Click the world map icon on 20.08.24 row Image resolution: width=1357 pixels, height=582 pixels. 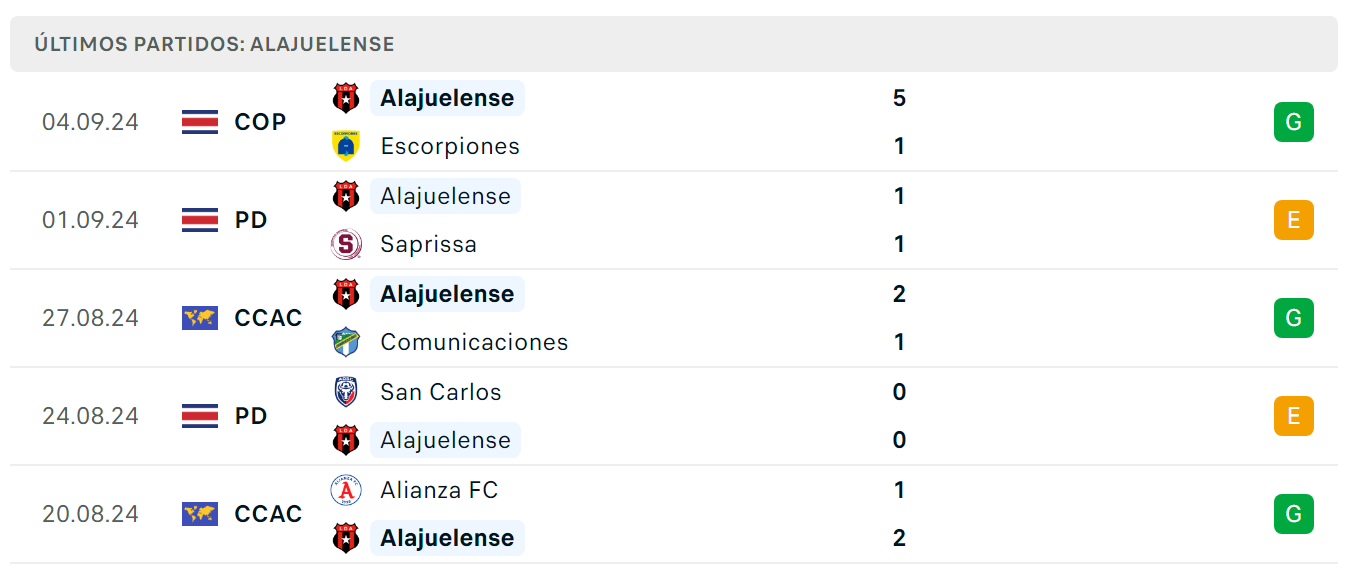tap(200, 514)
